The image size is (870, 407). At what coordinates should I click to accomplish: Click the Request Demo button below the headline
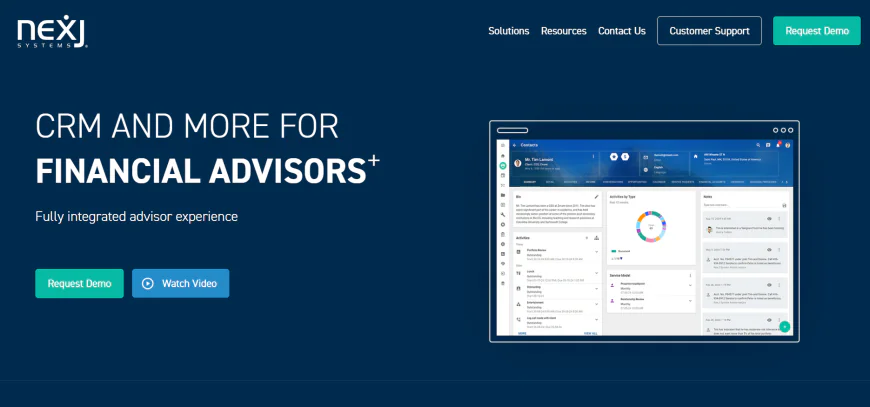point(79,283)
